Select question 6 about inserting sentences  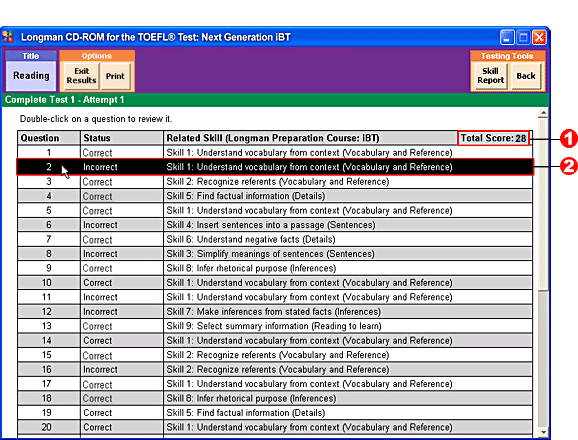275,225
